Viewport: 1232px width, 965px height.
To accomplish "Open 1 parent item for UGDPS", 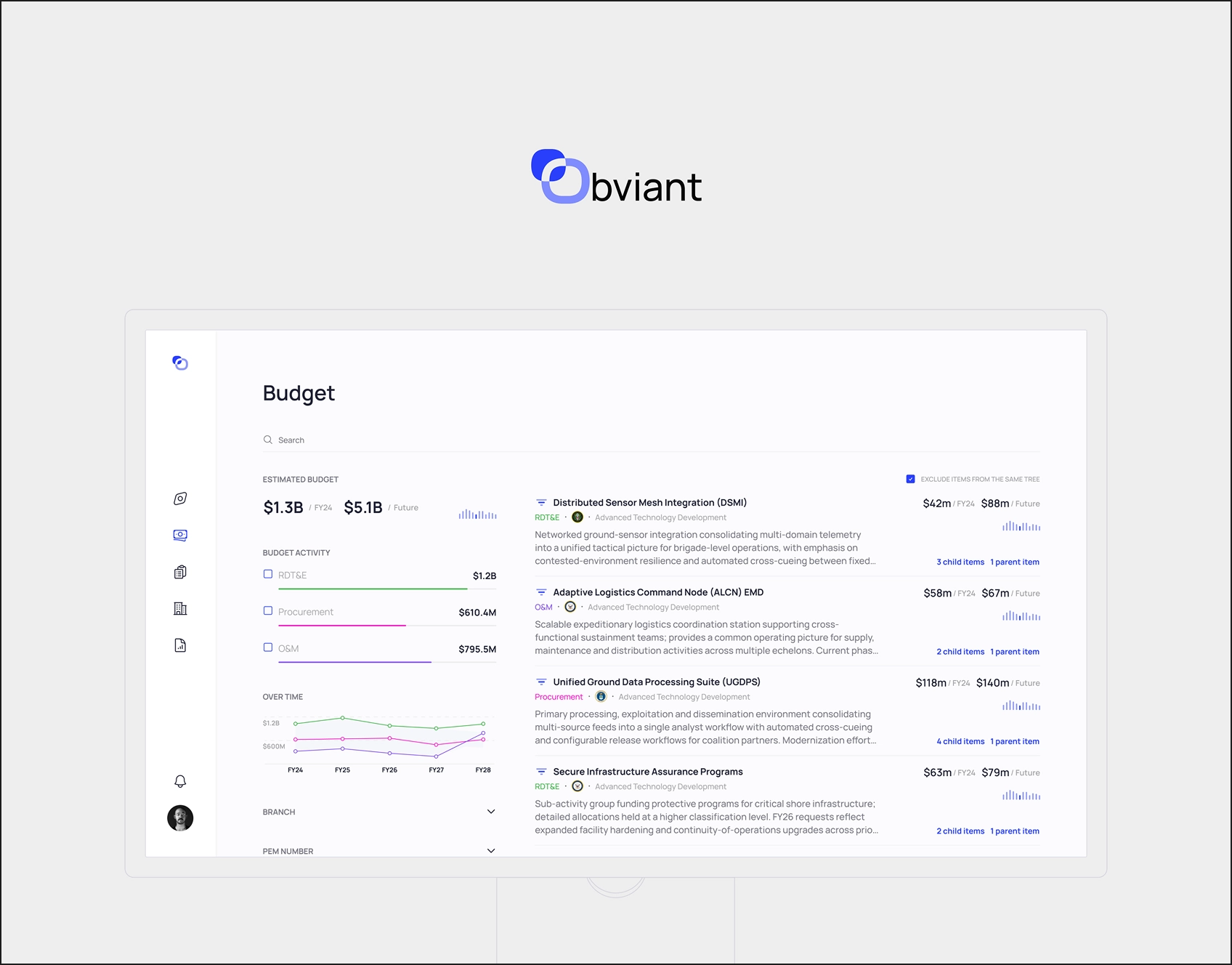I will (x=1015, y=741).
